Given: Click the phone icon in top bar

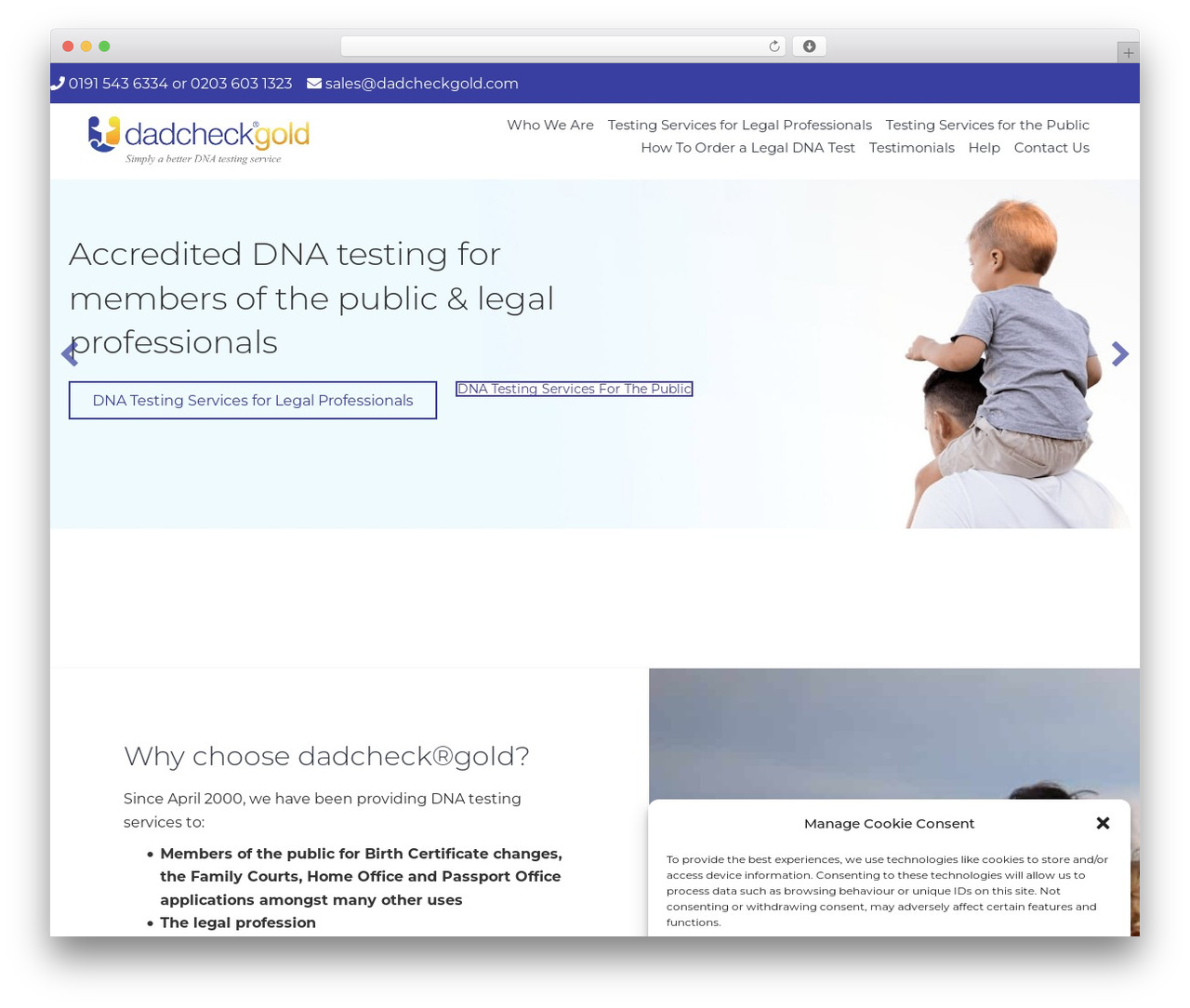Looking at the screenshot, I should [58, 83].
